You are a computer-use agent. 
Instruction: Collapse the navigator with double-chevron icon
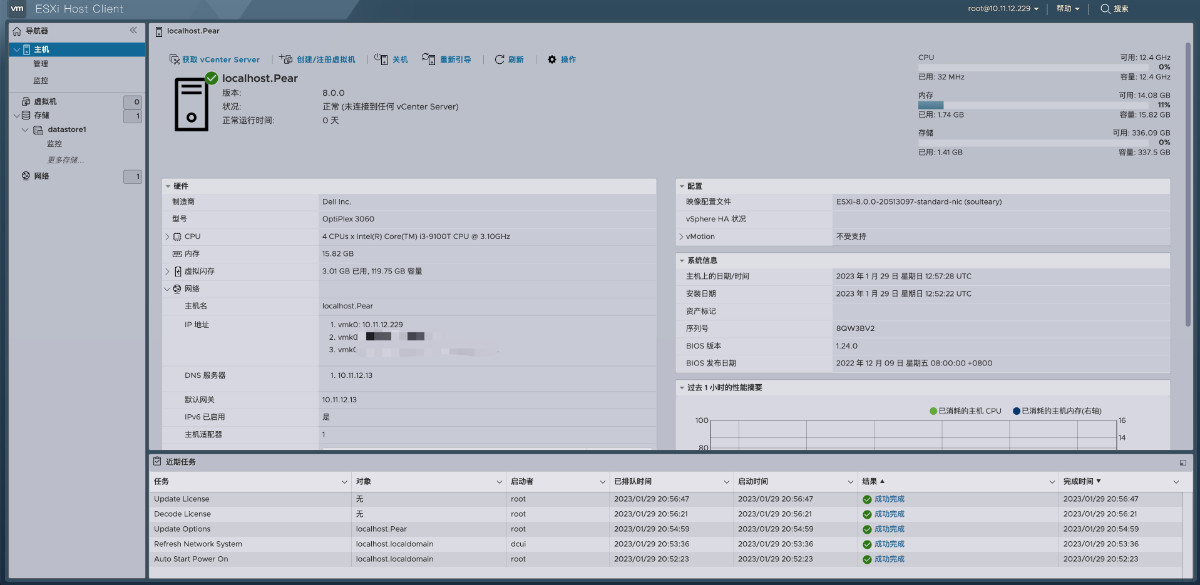(133, 31)
